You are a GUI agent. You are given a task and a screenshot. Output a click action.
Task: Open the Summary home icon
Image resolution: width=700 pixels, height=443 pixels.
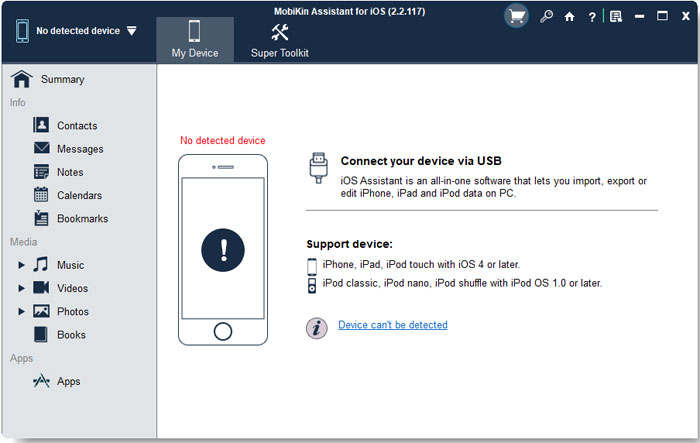pyautogui.click(x=21, y=79)
